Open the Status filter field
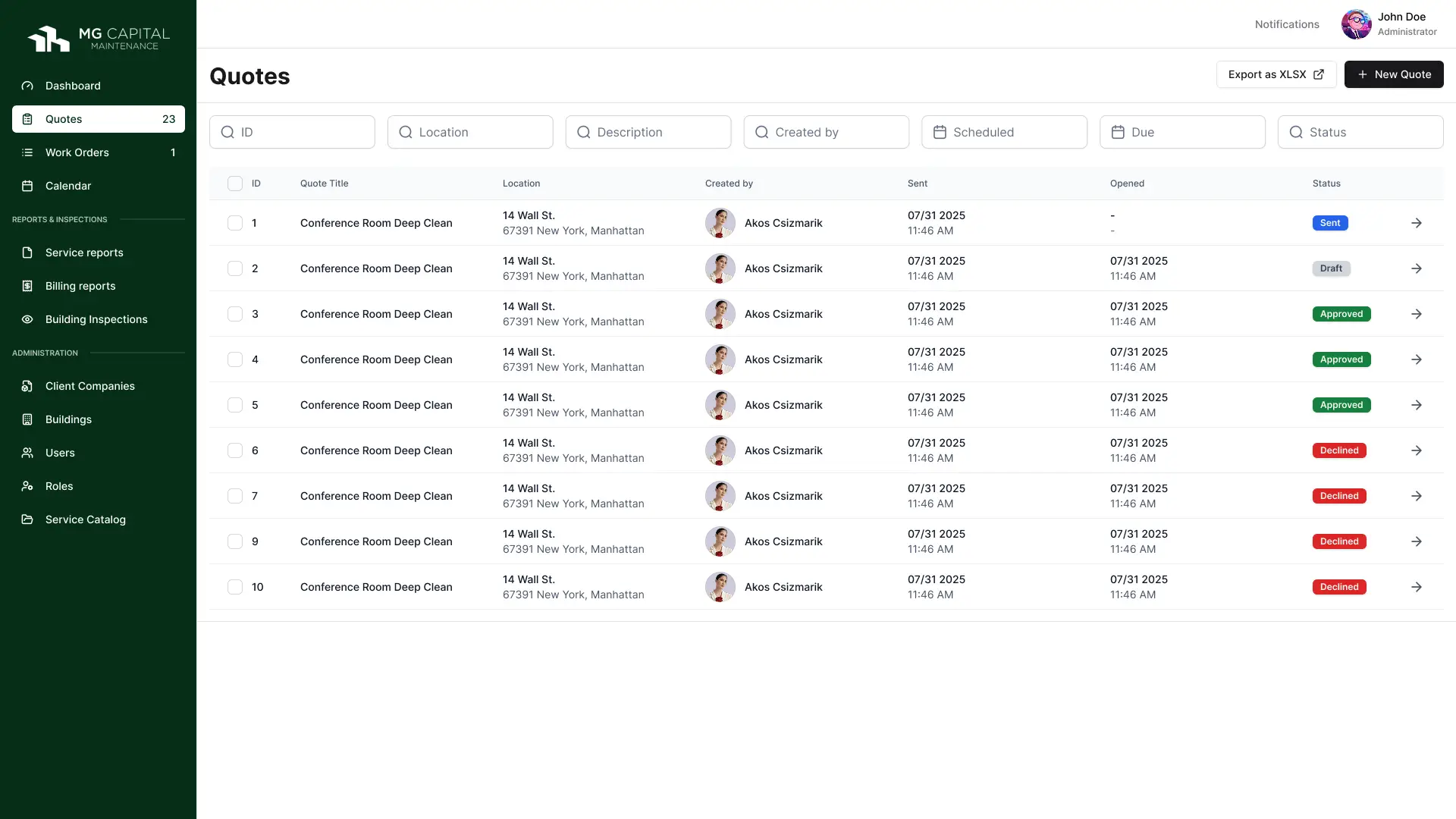Screen dimensions: 1456x819 [x=1360, y=132]
